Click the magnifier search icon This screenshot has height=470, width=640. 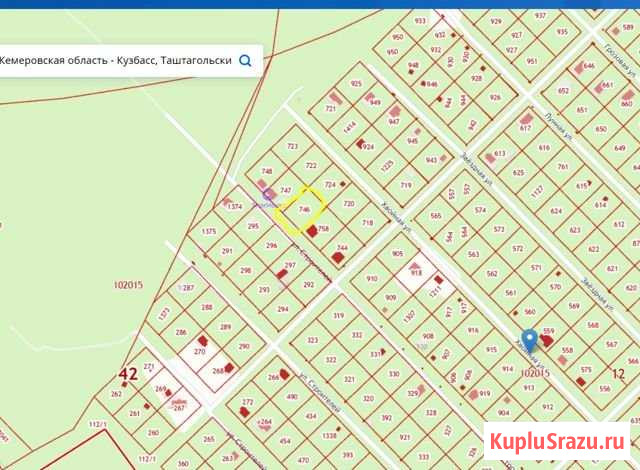coord(245,60)
